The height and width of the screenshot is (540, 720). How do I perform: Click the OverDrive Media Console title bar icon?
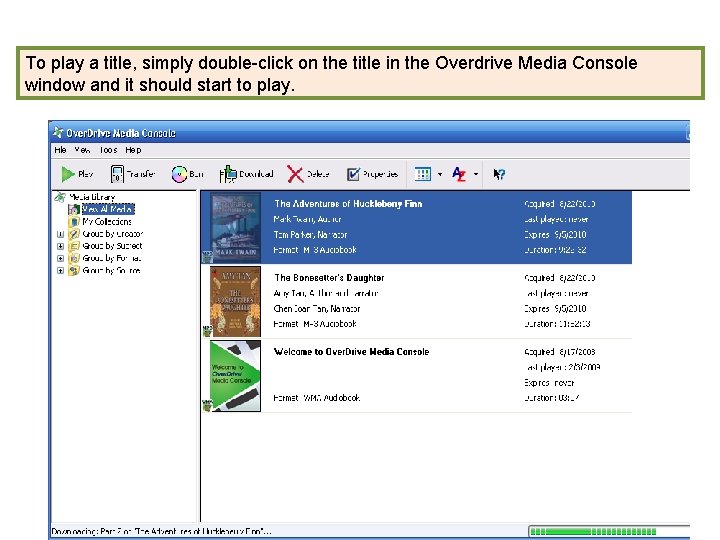(58, 133)
